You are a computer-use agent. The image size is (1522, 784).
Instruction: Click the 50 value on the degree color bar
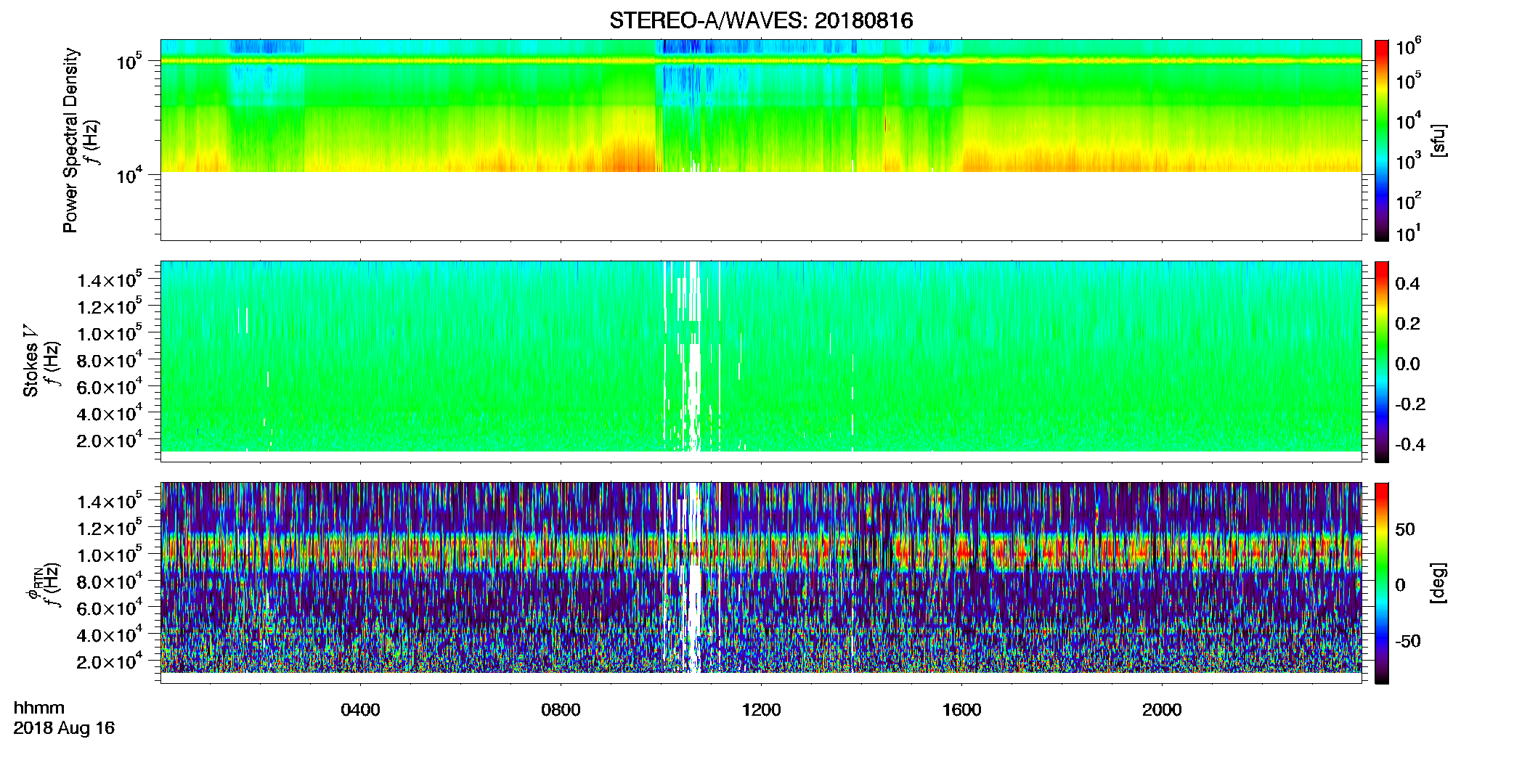pyautogui.click(x=1405, y=529)
